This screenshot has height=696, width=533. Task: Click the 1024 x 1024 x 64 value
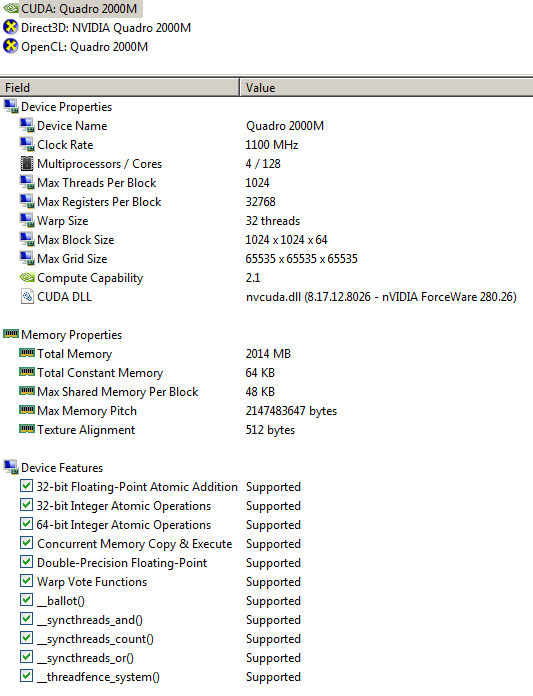pyautogui.click(x=286, y=240)
